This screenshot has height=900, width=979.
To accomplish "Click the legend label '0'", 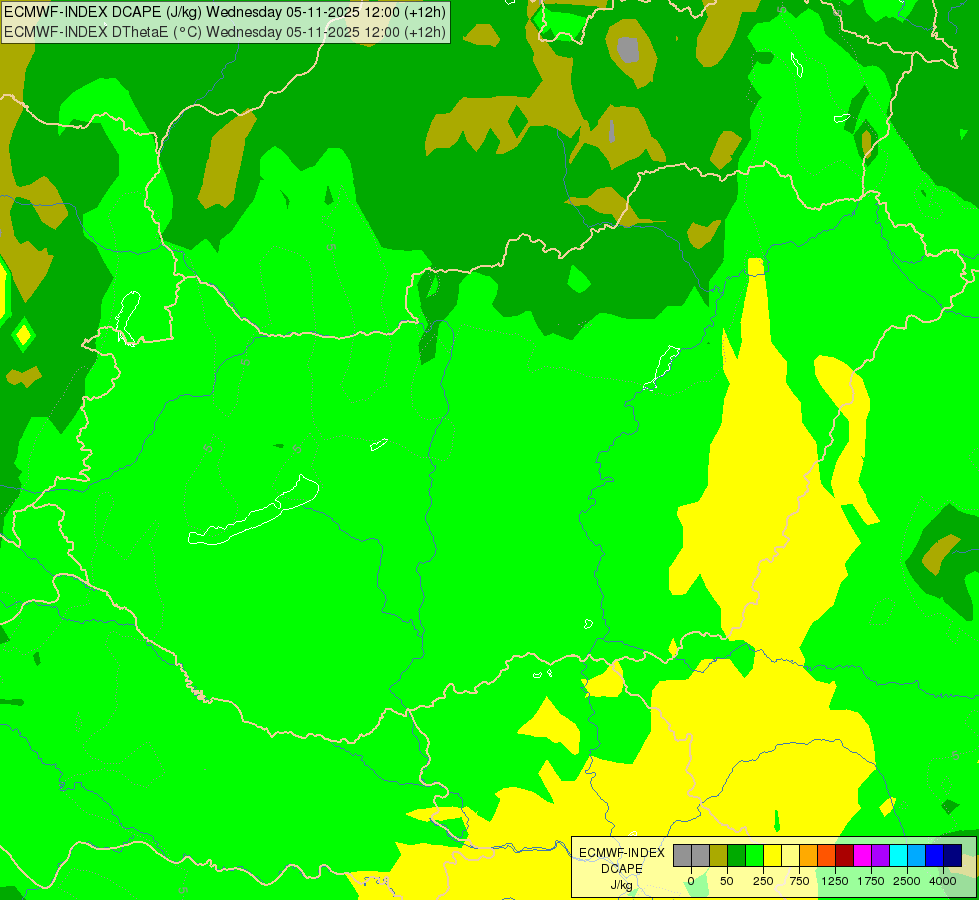I will [691, 881].
